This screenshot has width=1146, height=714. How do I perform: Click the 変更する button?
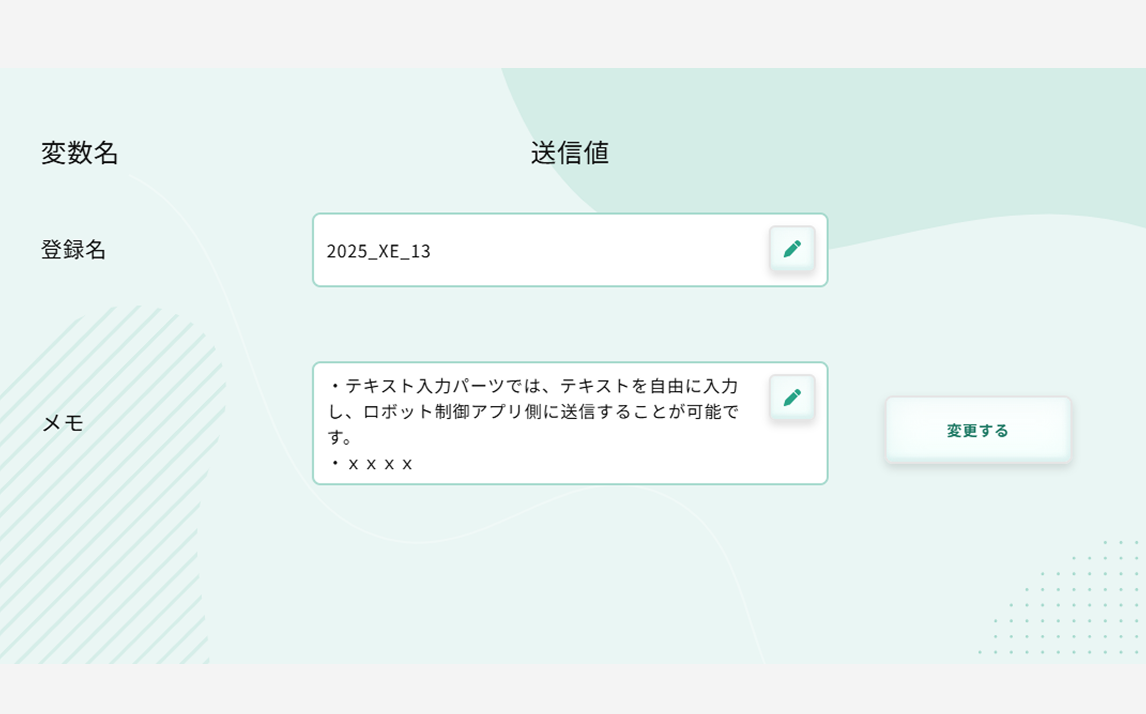pyautogui.click(x=978, y=430)
